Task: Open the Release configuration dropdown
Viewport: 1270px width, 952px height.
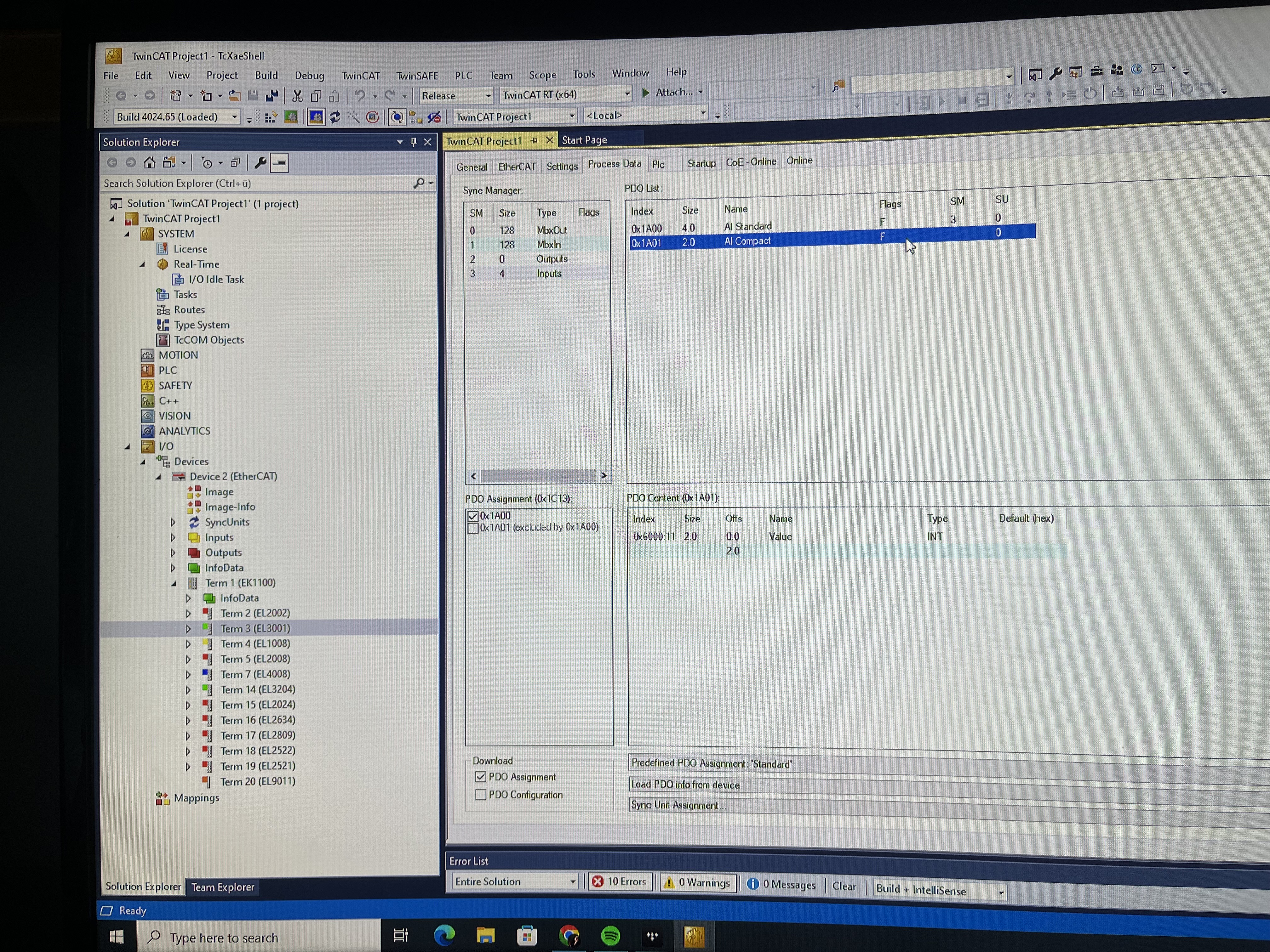Action: [x=456, y=96]
